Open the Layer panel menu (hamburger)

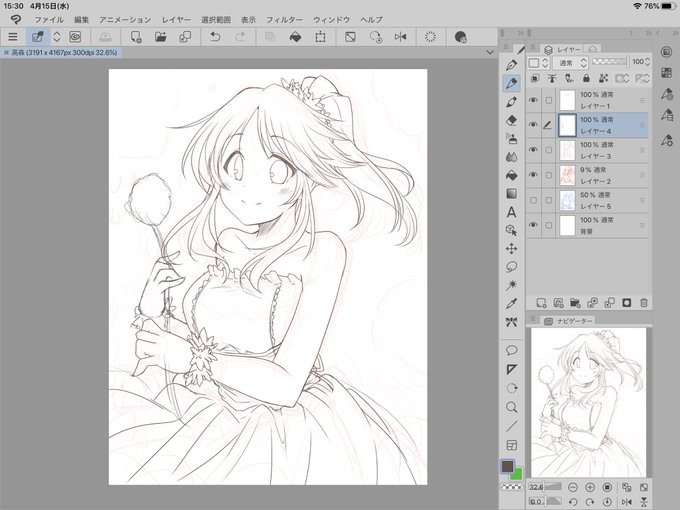pos(533,47)
